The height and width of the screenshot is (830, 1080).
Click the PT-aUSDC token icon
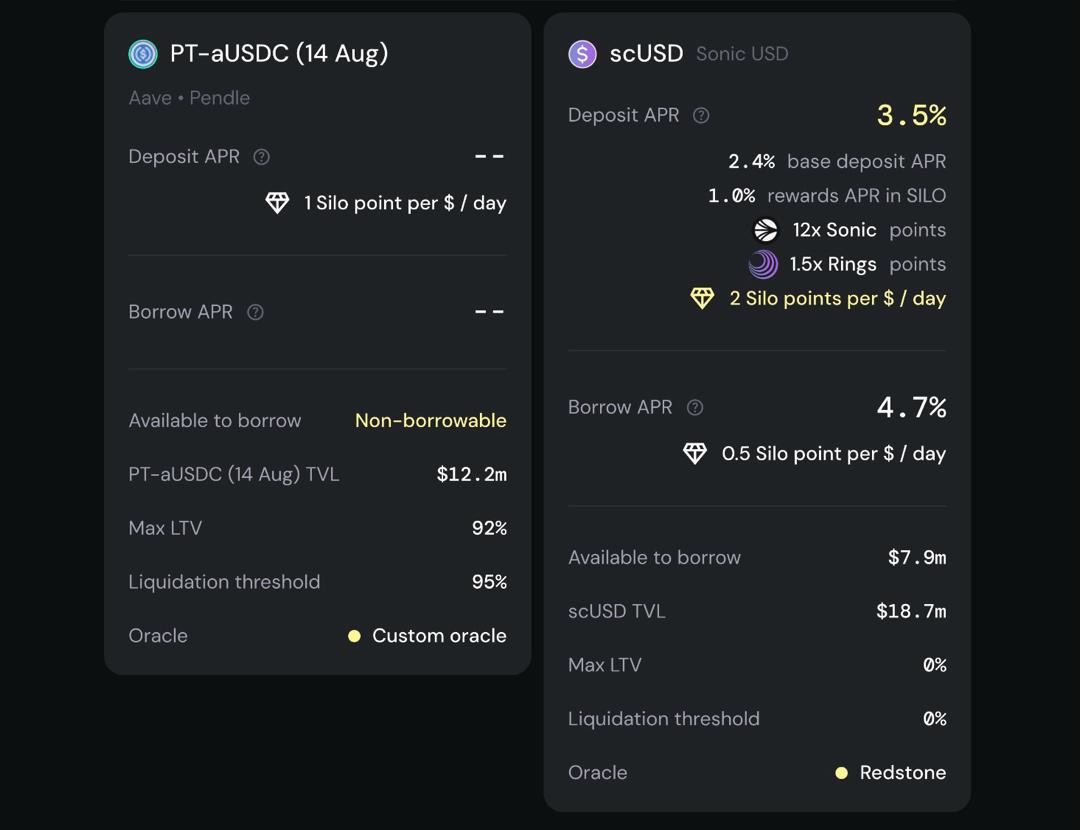click(143, 54)
